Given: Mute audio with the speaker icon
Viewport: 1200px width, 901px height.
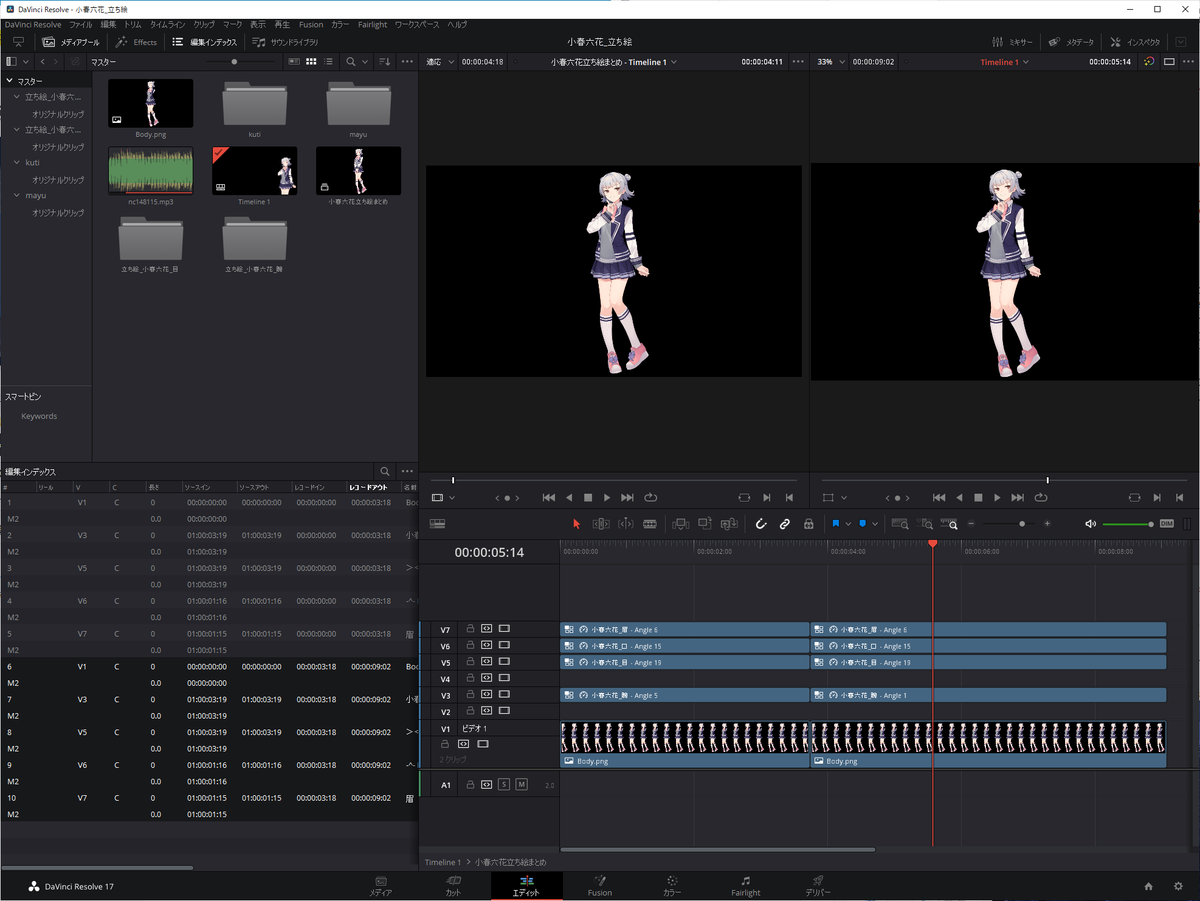Looking at the screenshot, I should tap(1090, 524).
